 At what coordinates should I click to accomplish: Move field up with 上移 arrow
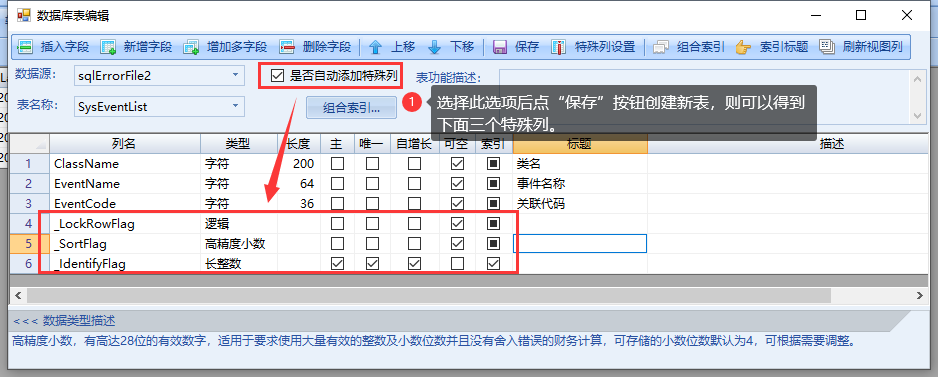(x=375, y=47)
